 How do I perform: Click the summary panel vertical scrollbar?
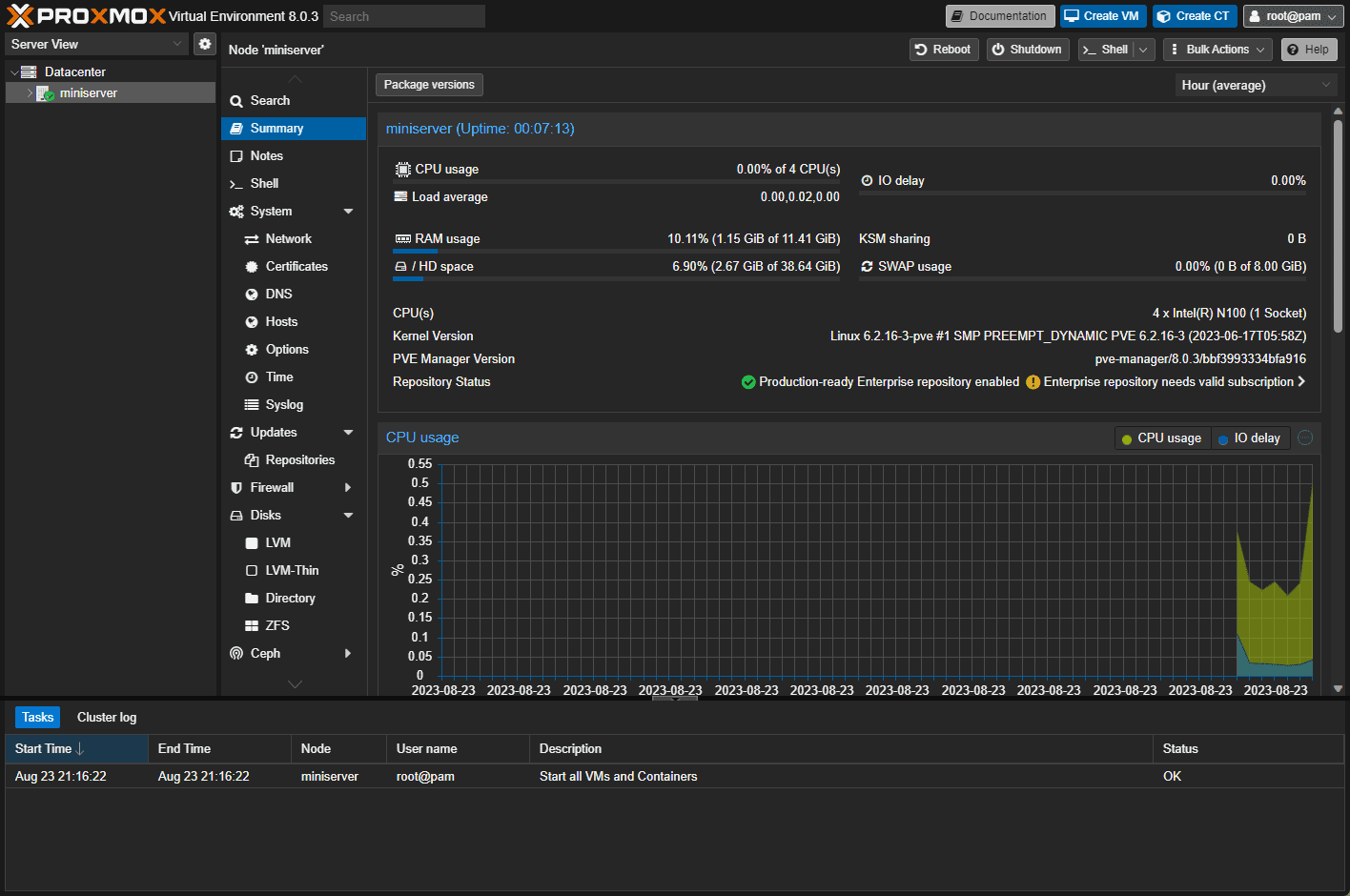pyautogui.click(x=1338, y=229)
